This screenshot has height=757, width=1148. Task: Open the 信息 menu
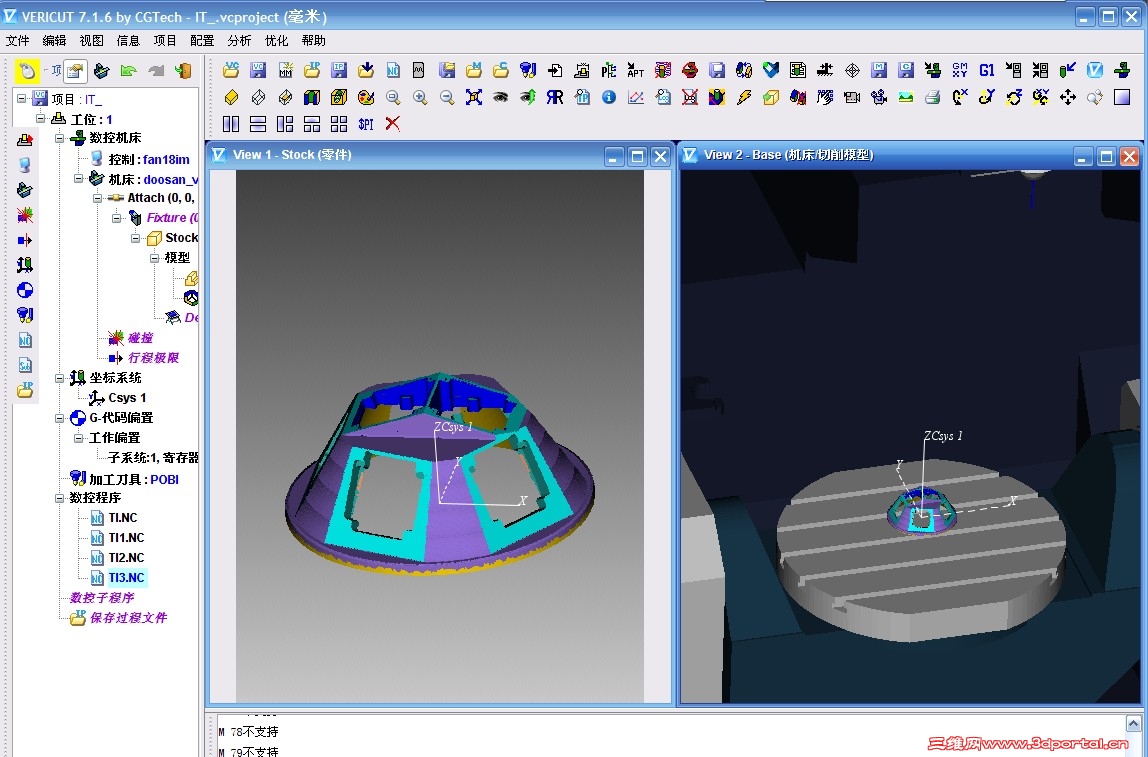click(128, 40)
